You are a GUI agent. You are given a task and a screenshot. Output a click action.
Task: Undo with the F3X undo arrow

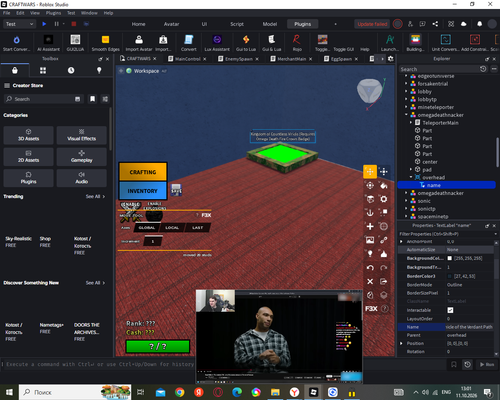[x=370, y=268]
